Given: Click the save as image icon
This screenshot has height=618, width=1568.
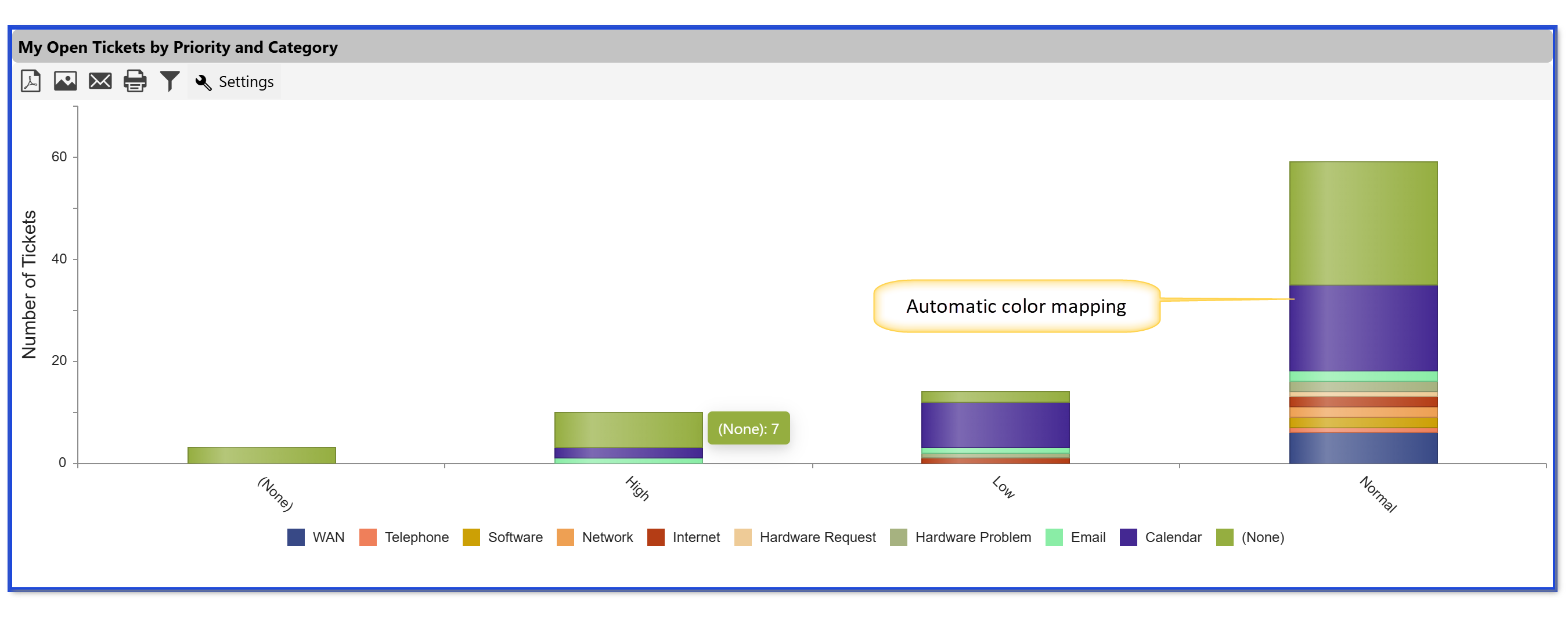Looking at the screenshot, I should 65,81.
